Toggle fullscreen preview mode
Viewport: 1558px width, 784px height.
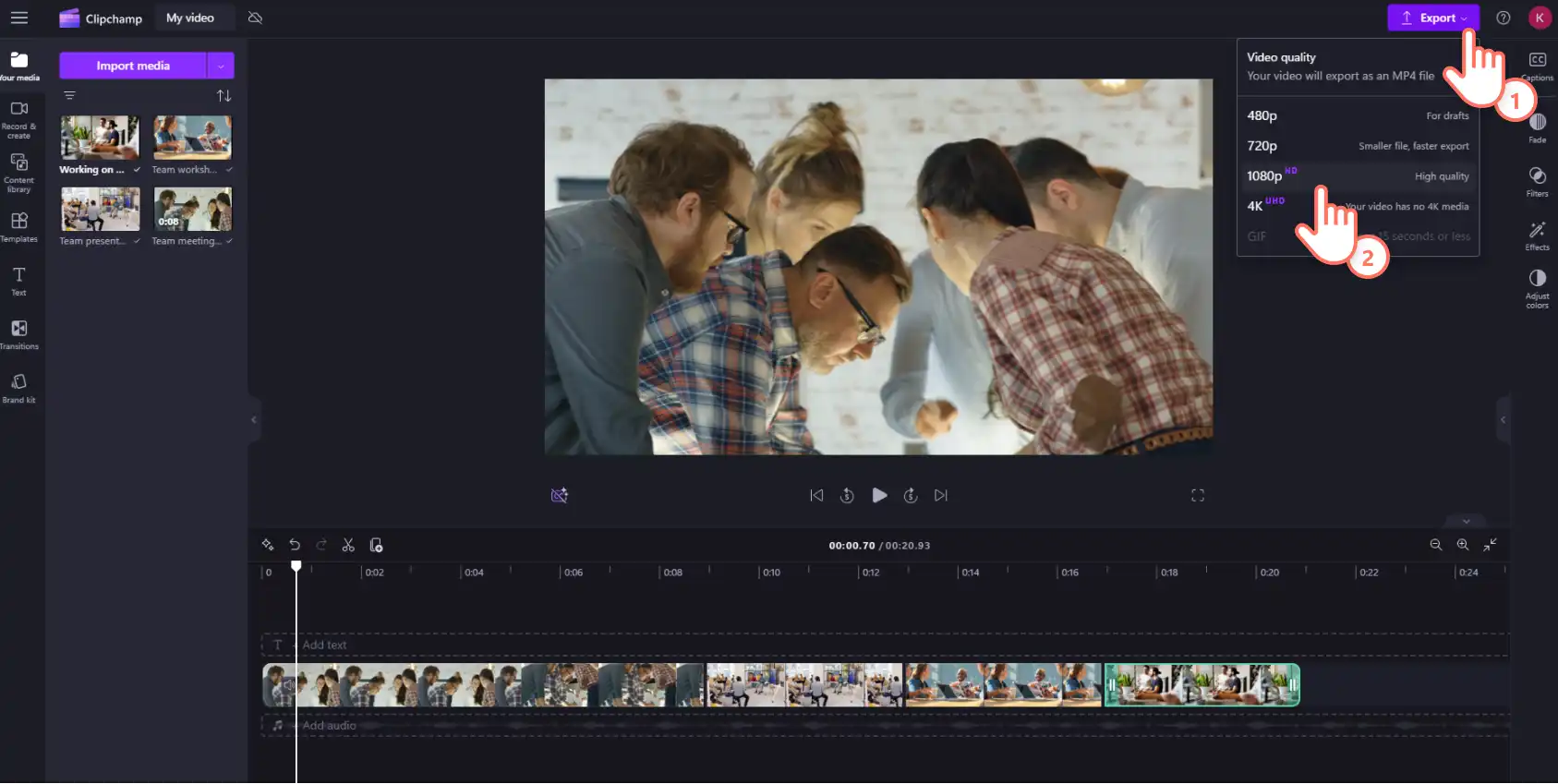tap(1198, 496)
